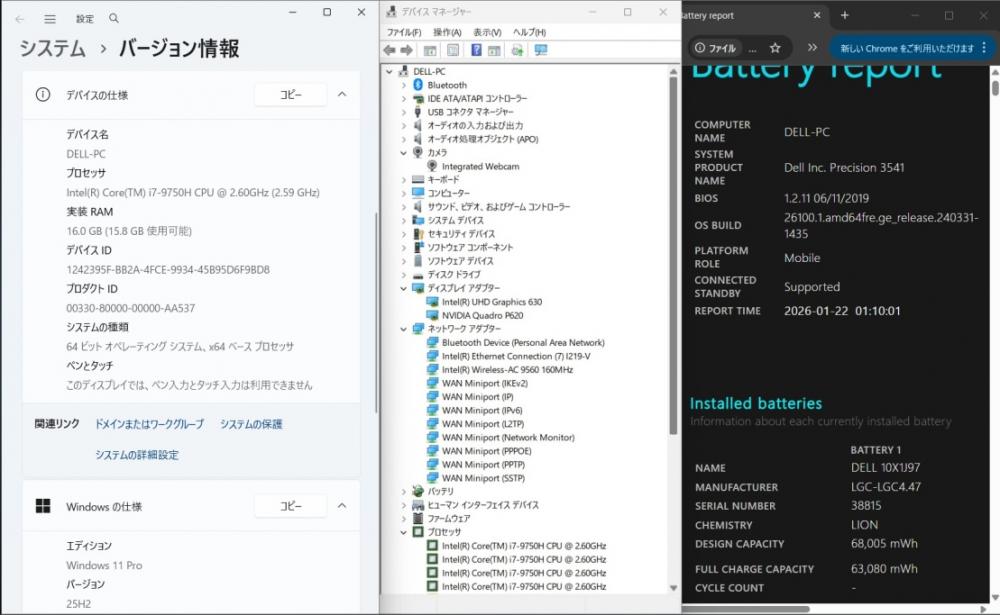This screenshot has width=1000, height=615.
Task: Click the Dell Inc. Precision 3541 product name
Action: [844, 168]
